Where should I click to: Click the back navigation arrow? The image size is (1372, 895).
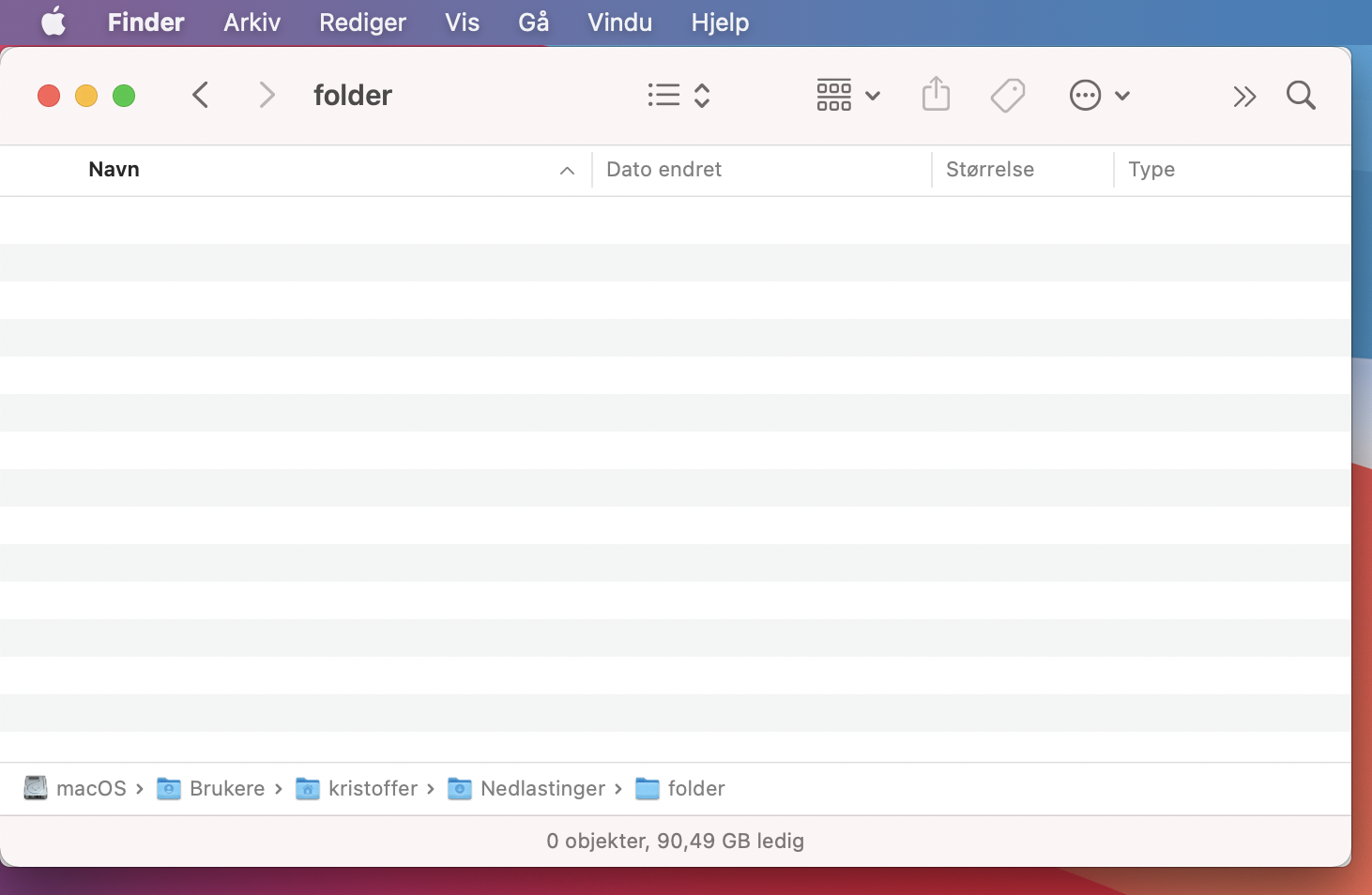coord(200,95)
